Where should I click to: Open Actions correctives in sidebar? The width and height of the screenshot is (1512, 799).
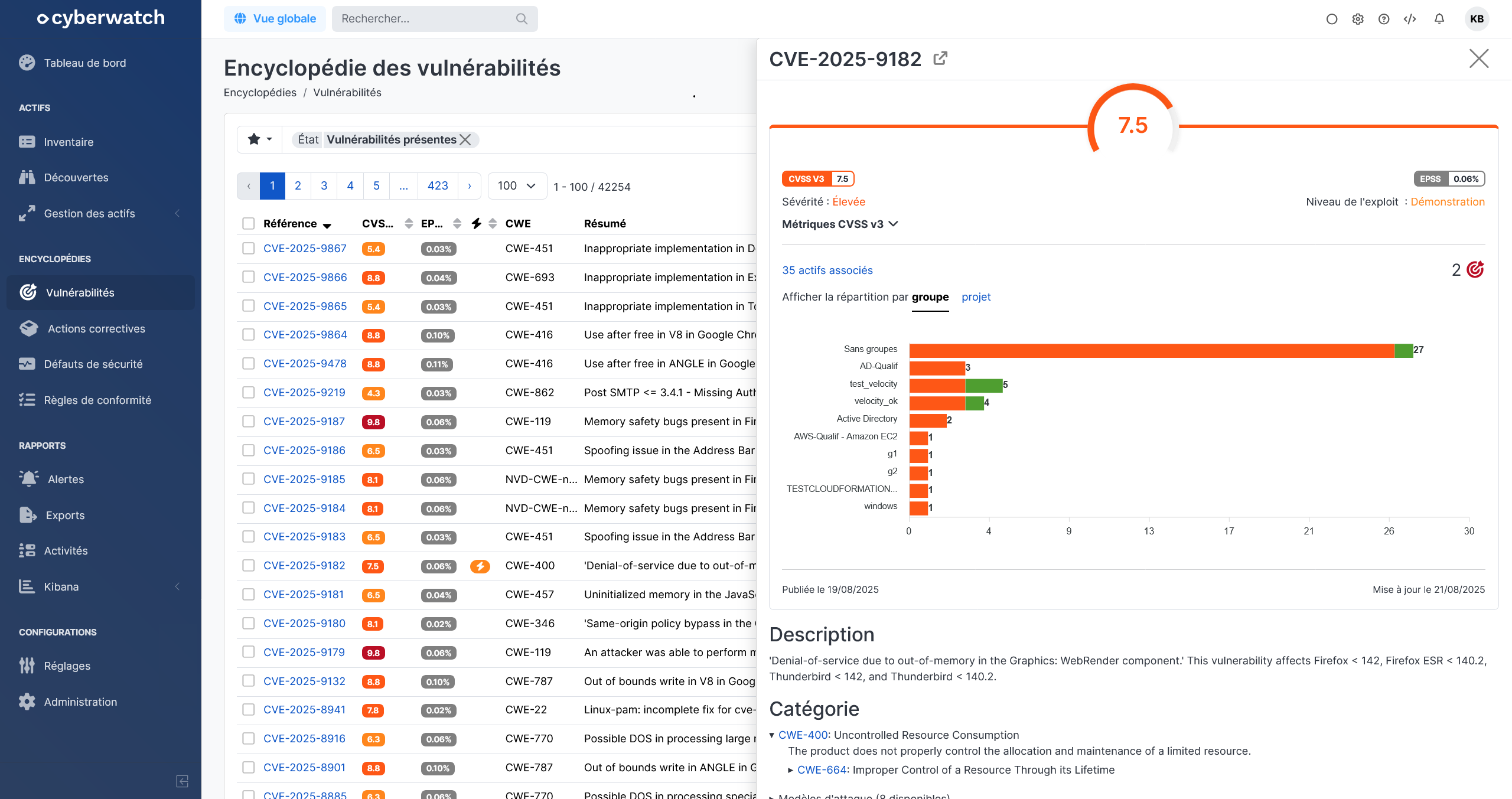click(96, 329)
